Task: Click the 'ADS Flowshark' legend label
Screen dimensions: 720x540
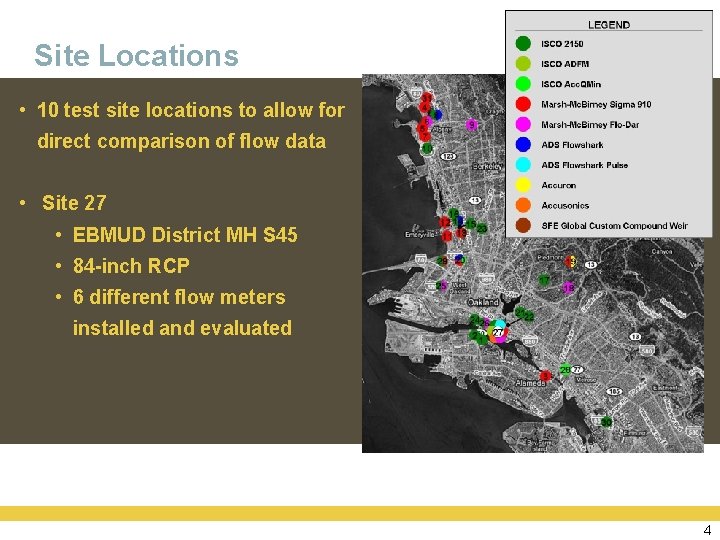Action: click(572, 145)
